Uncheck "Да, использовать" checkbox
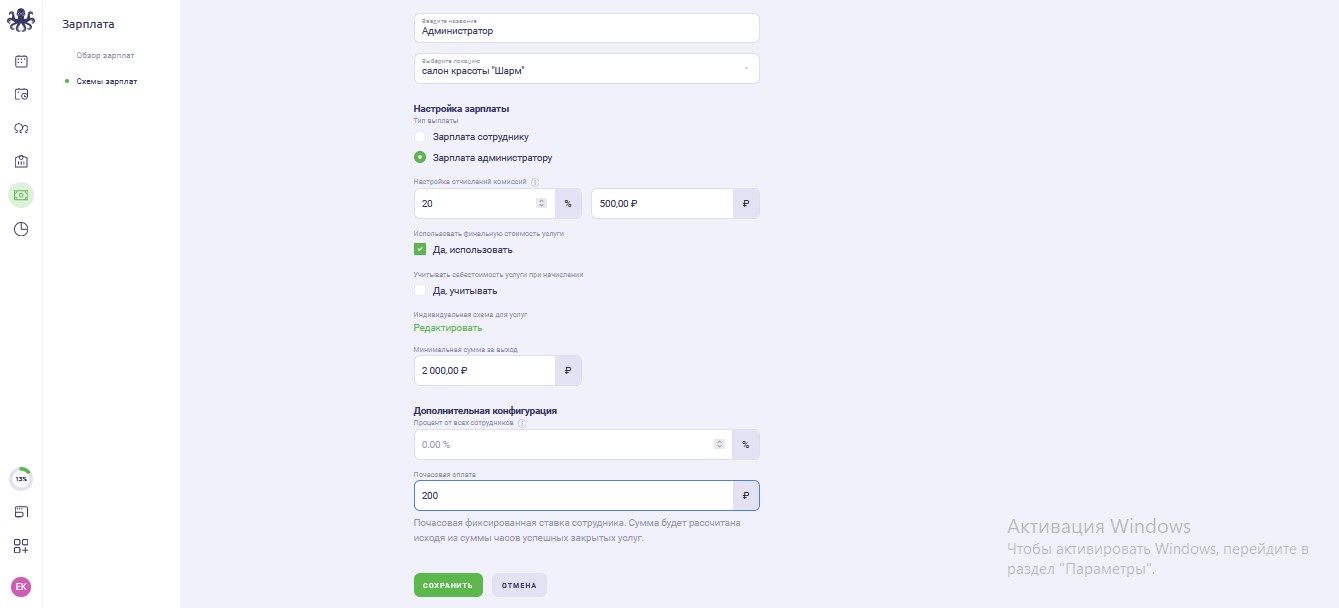The width and height of the screenshot is (1339, 608). pos(420,249)
